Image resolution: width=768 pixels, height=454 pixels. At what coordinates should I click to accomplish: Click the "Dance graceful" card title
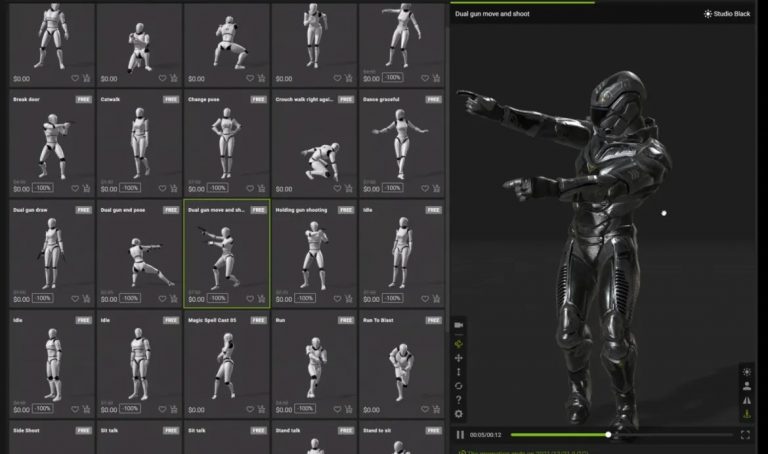381,99
